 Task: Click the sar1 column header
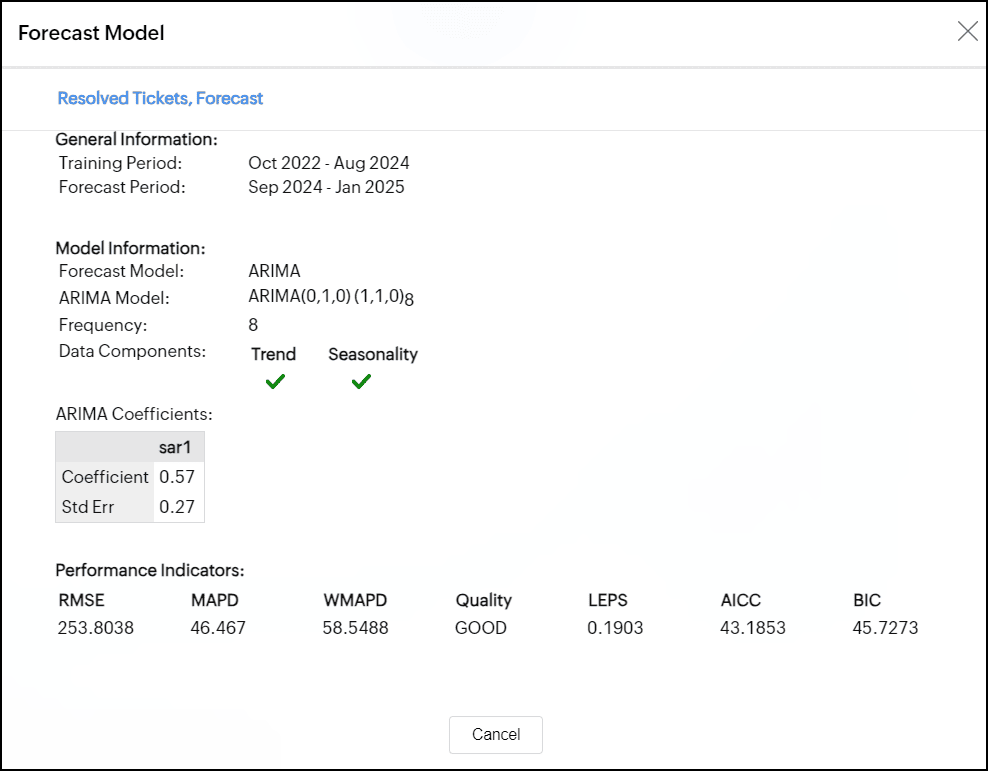point(175,447)
